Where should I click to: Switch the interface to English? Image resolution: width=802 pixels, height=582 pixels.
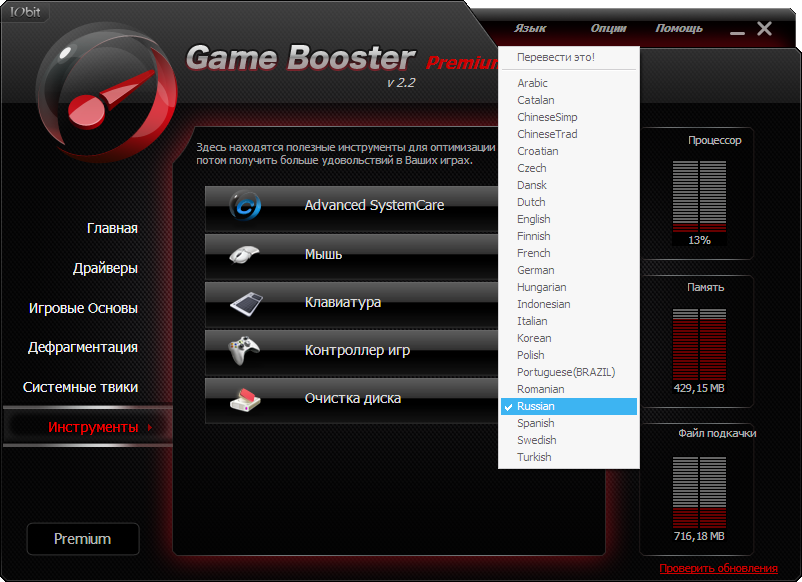pos(569,219)
